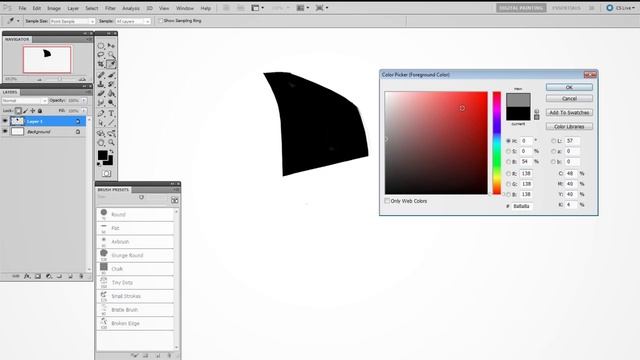This screenshot has width=640, height=360.
Task: Select the Smudge tool
Action: tap(101, 102)
